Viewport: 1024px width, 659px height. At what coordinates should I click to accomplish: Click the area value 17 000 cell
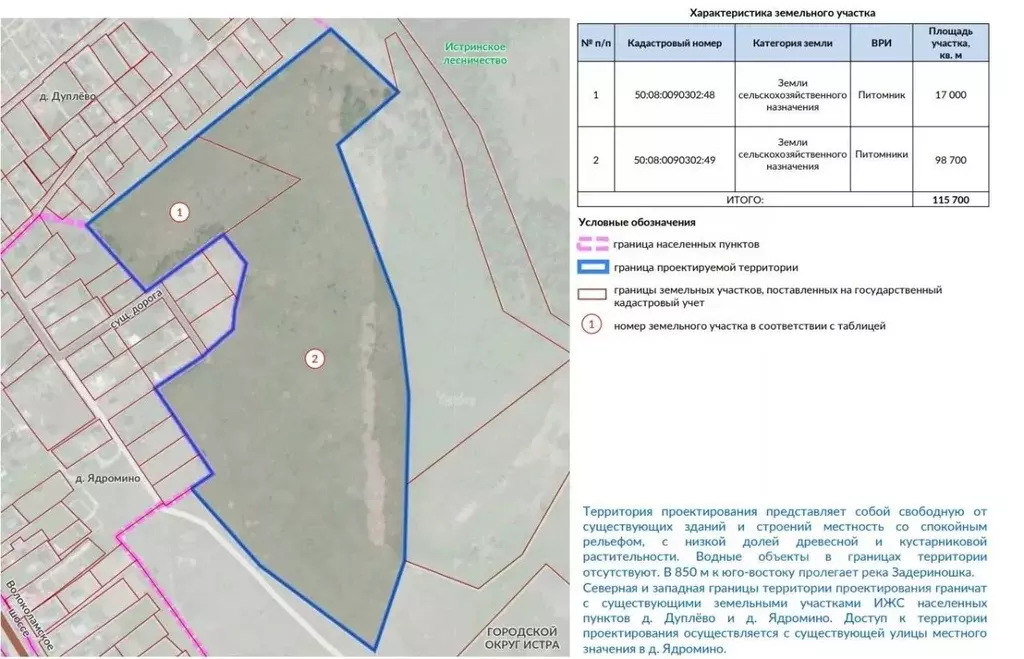(x=950, y=95)
